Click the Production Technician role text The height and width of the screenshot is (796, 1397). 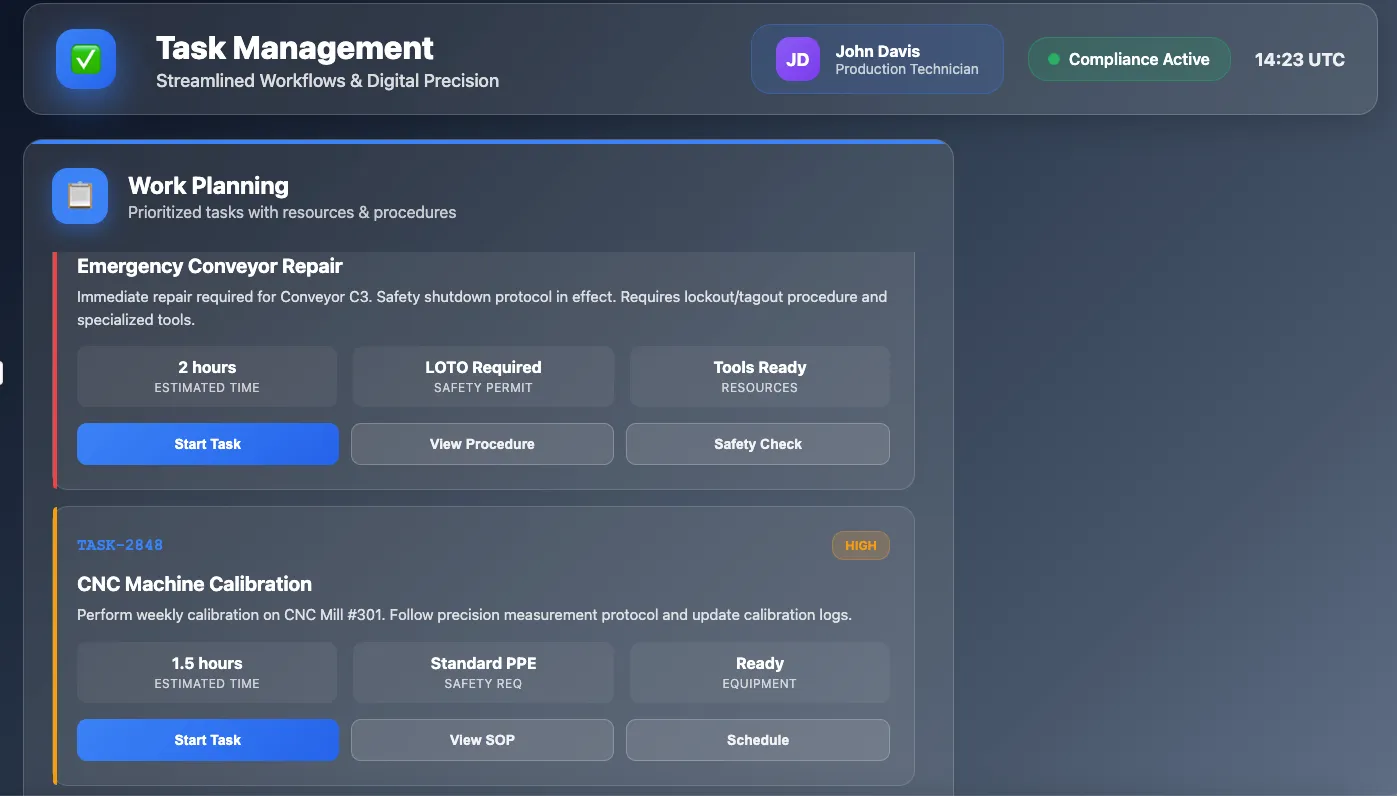tap(907, 69)
